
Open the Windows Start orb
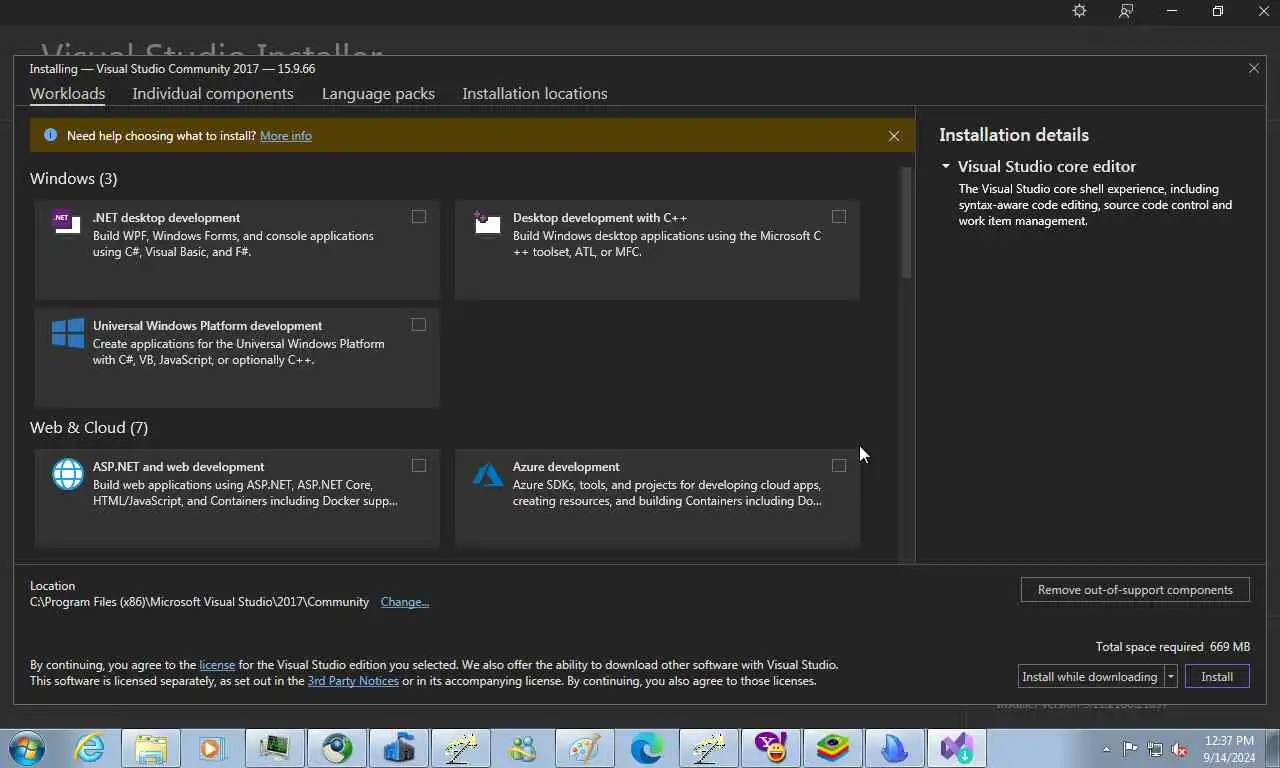pyautogui.click(x=26, y=748)
